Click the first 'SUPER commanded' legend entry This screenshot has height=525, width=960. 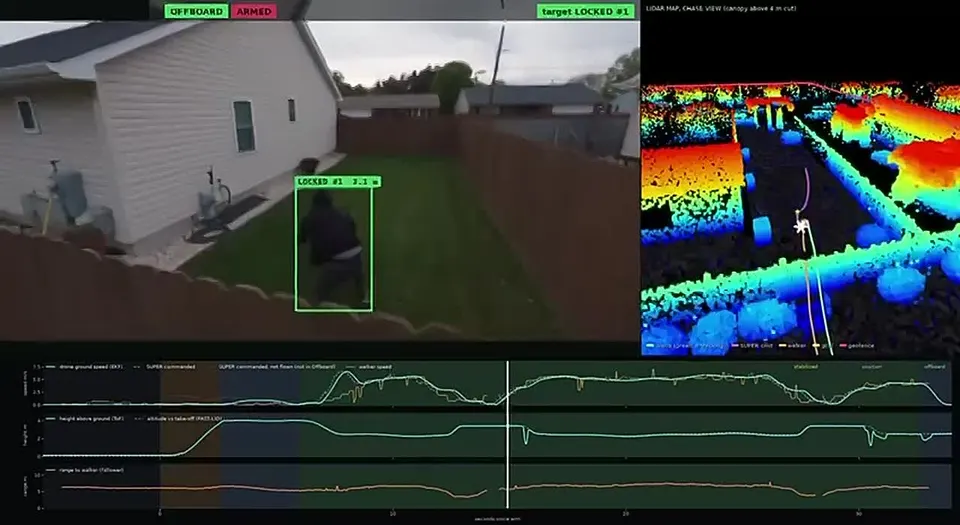pyautogui.click(x=163, y=367)
